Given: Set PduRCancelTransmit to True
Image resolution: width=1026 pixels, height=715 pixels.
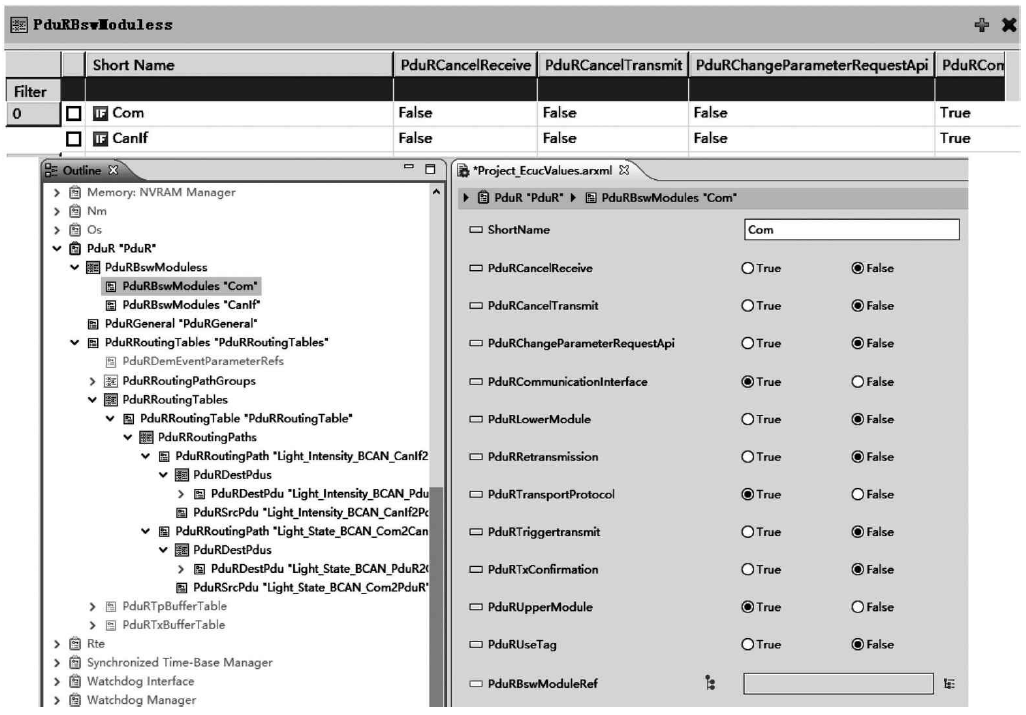Looking at the screenshot, I should coord(747,305).
